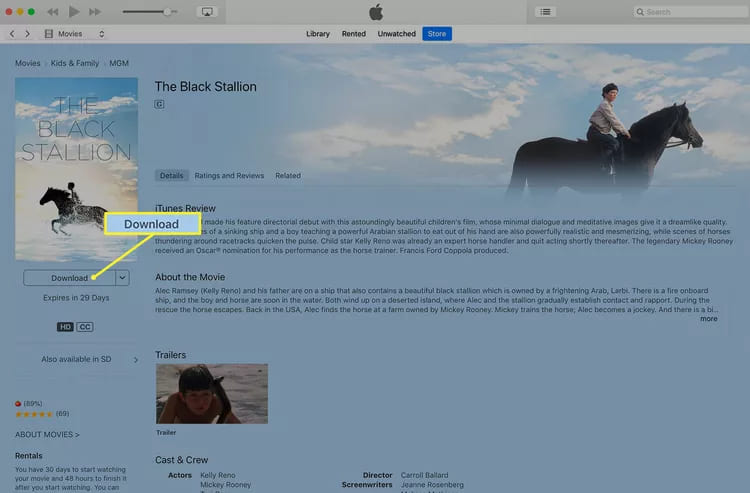The image size is (750, 493).
Task: Click The Black Stallion poster artwork
Action: pyautogui.click(x=77, y=169)
